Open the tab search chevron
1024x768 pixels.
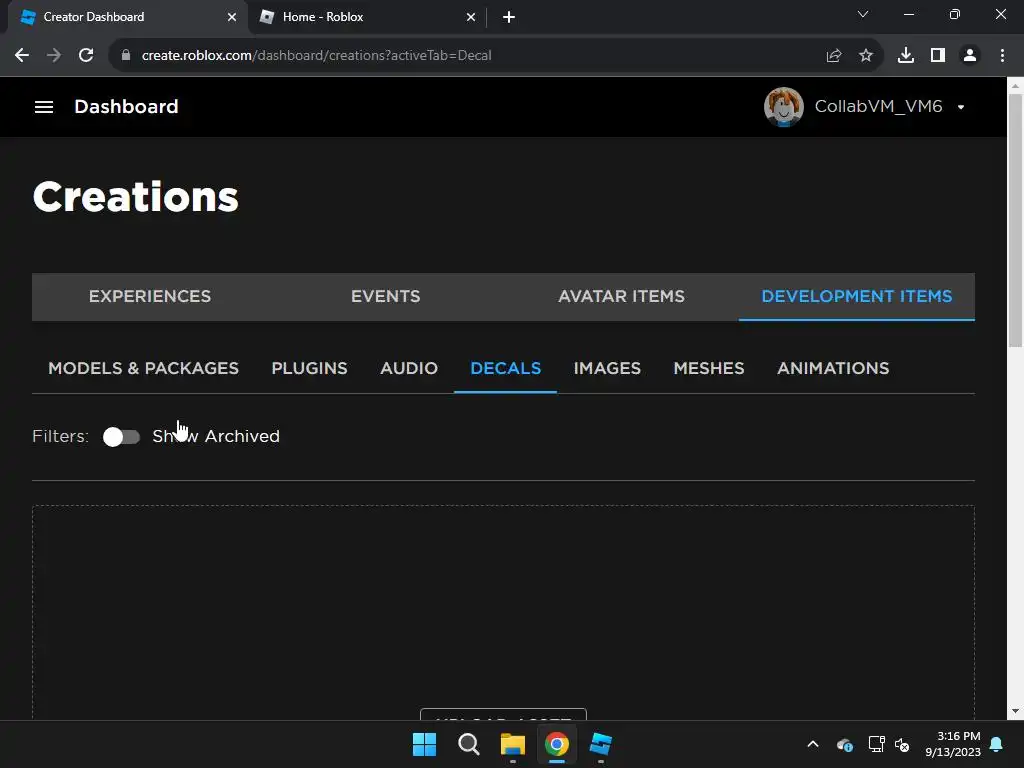(x=863, y=14)
